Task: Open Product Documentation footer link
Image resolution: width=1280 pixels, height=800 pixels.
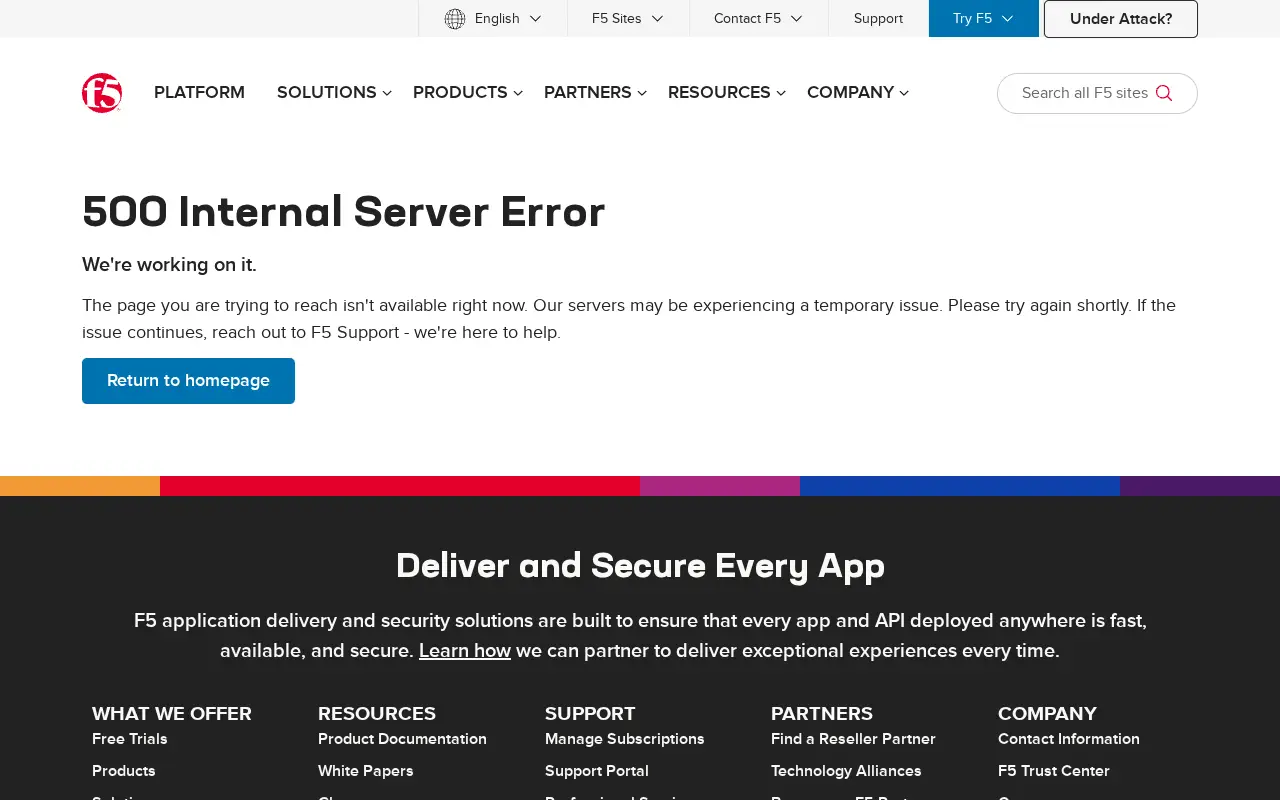Action: tap(402, 739)
